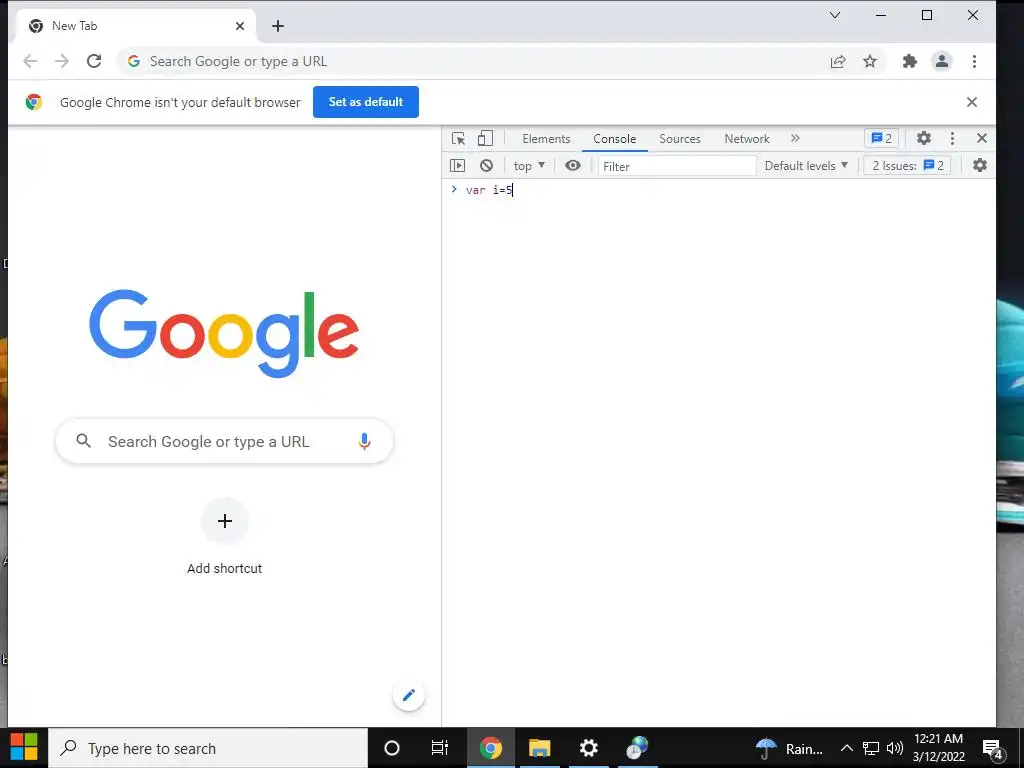The image size is (1024, 768).
Task: Create a live expression with eye icon
Action: click(573, 166)
